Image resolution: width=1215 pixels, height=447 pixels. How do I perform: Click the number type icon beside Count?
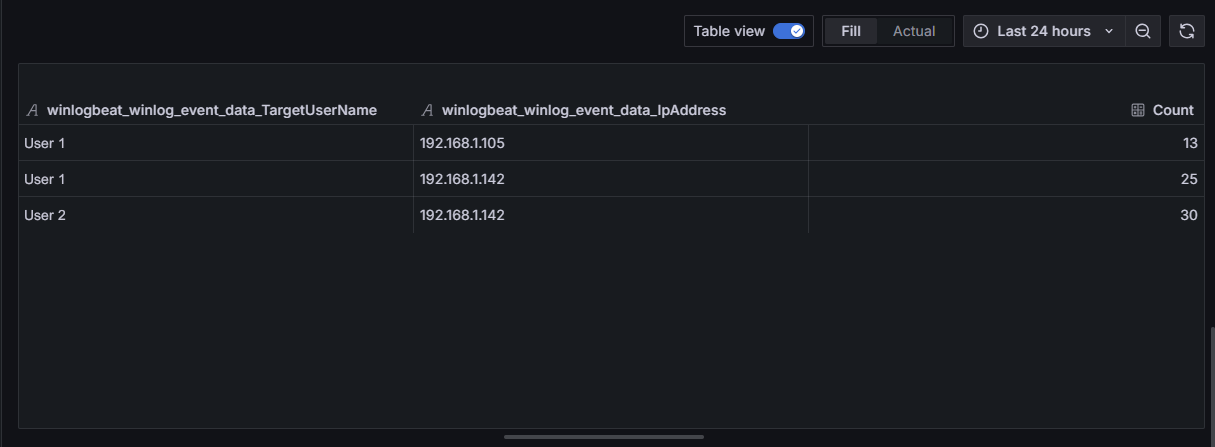[x=1137, y=110]
